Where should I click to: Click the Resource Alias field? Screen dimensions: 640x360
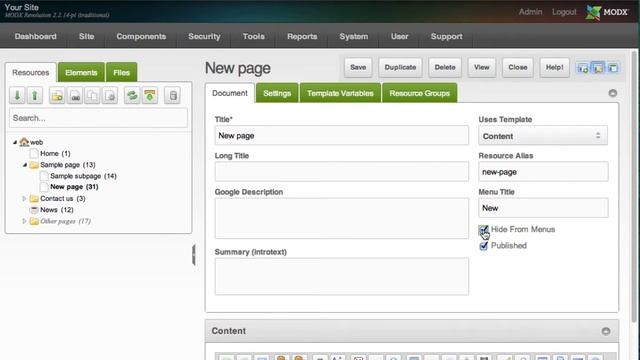tap(543, 172)
